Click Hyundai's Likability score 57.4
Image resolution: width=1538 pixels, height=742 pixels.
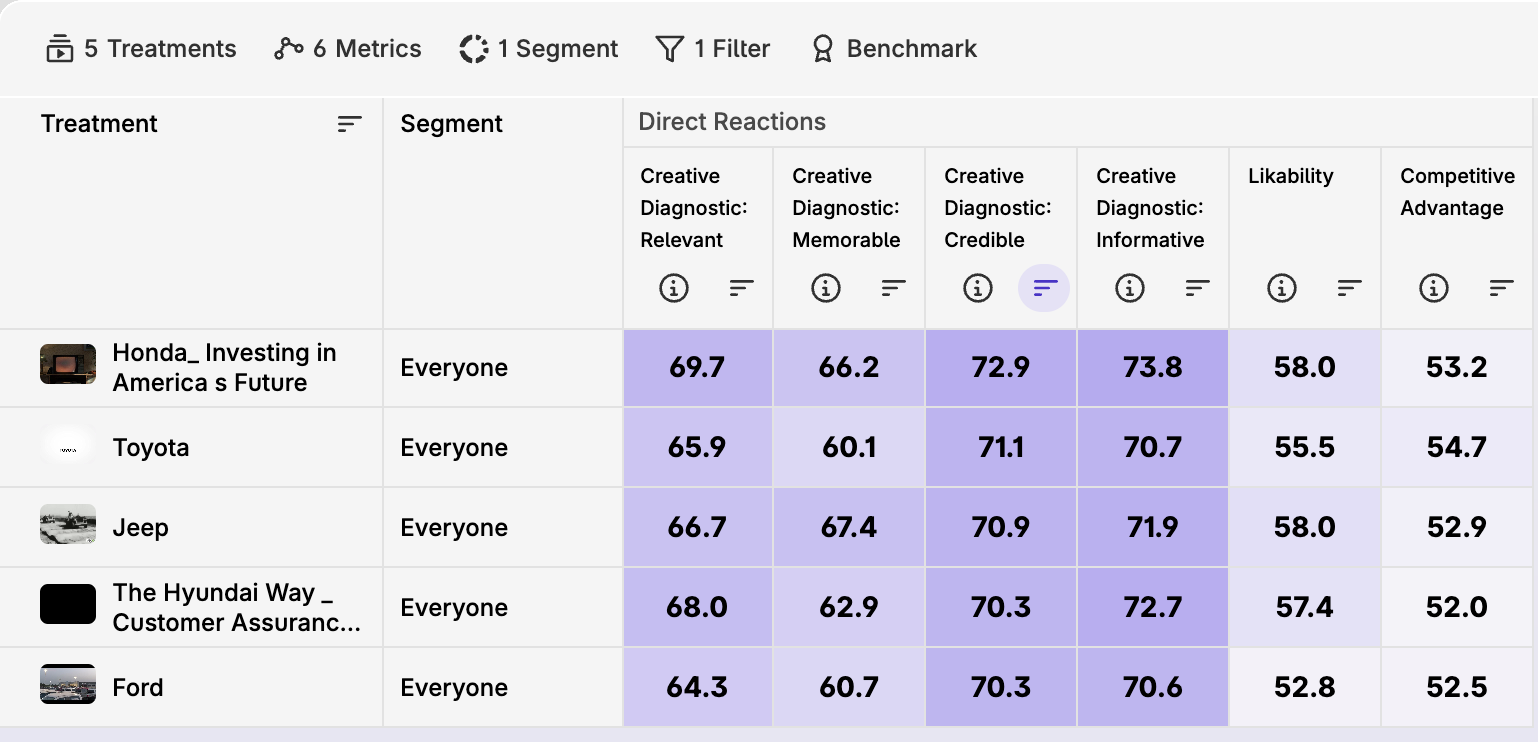[x=1305, y=608]
